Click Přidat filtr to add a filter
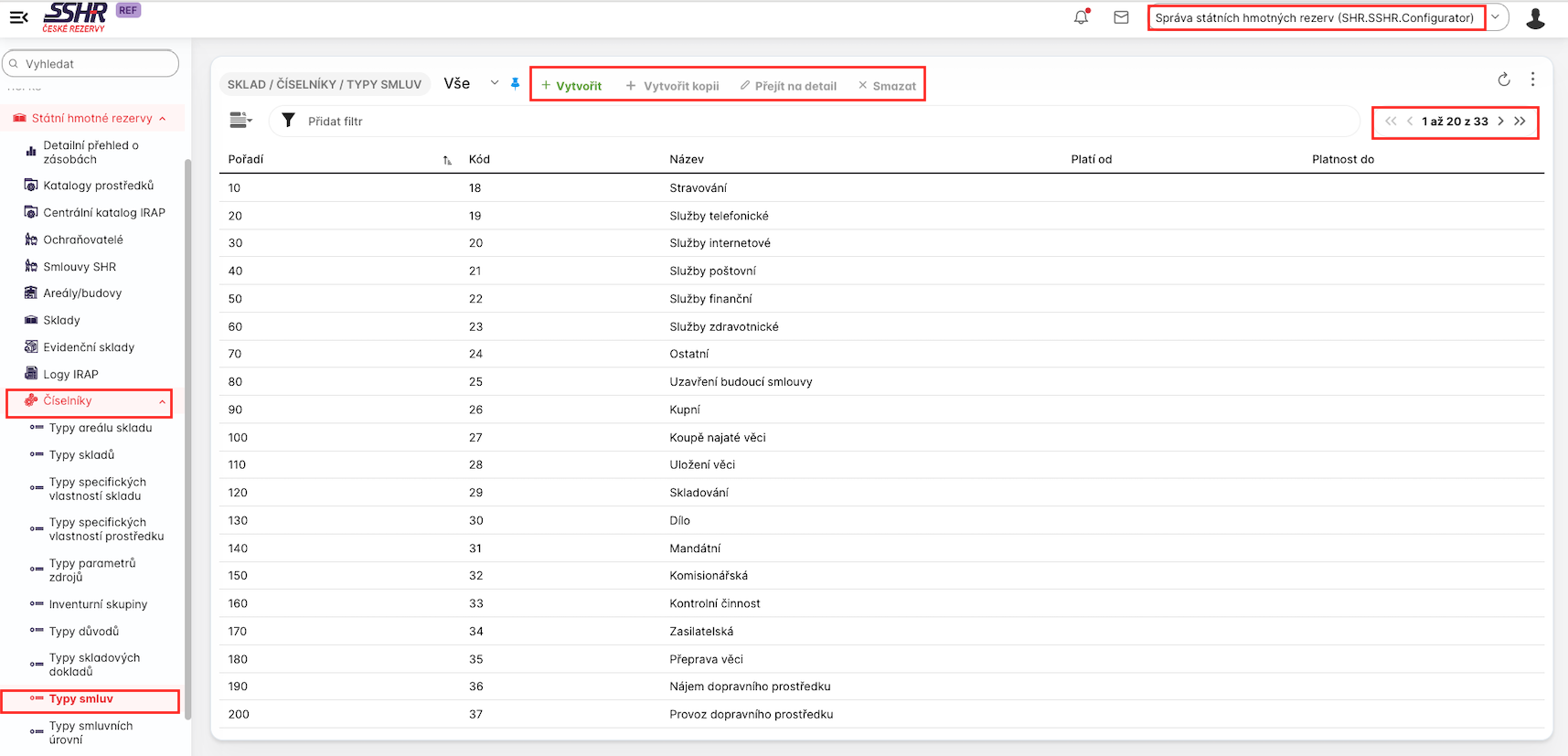 (335, 122)
